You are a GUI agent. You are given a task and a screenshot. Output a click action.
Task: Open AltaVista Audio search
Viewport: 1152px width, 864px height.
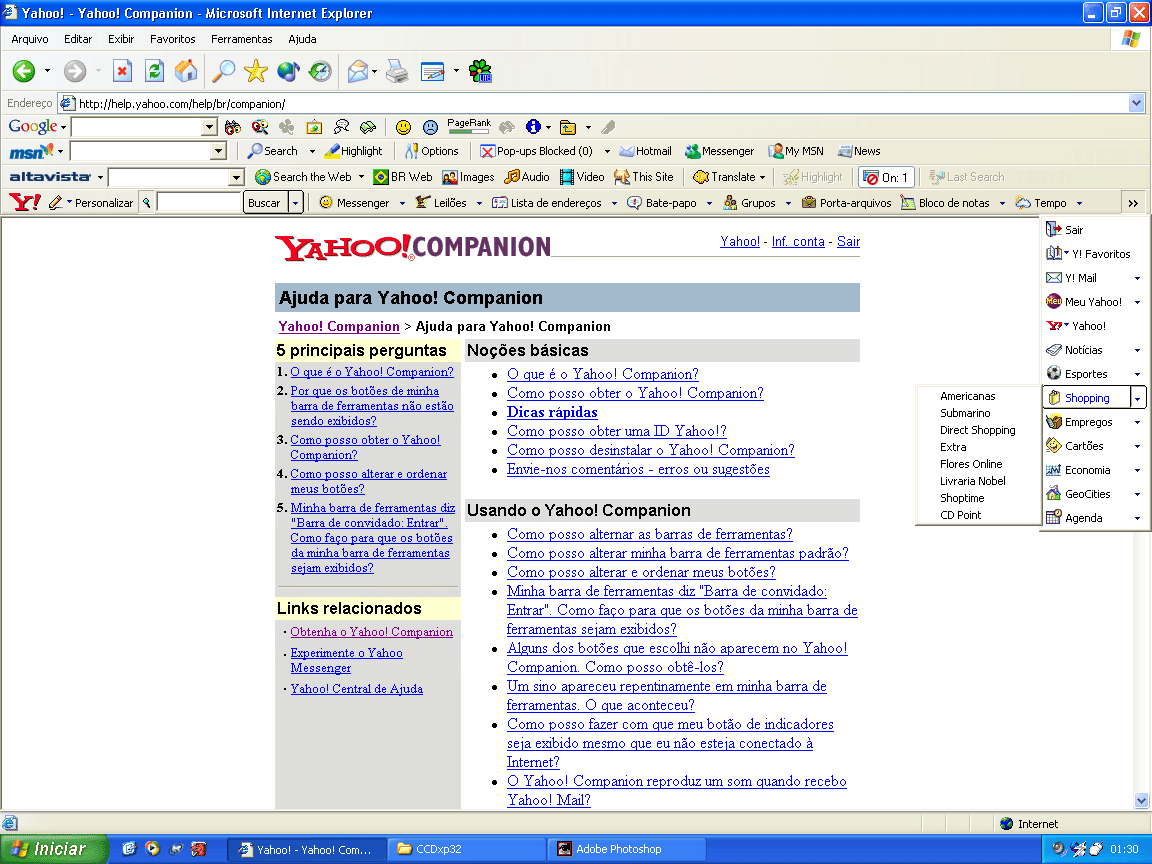click(x=527, y=177)
